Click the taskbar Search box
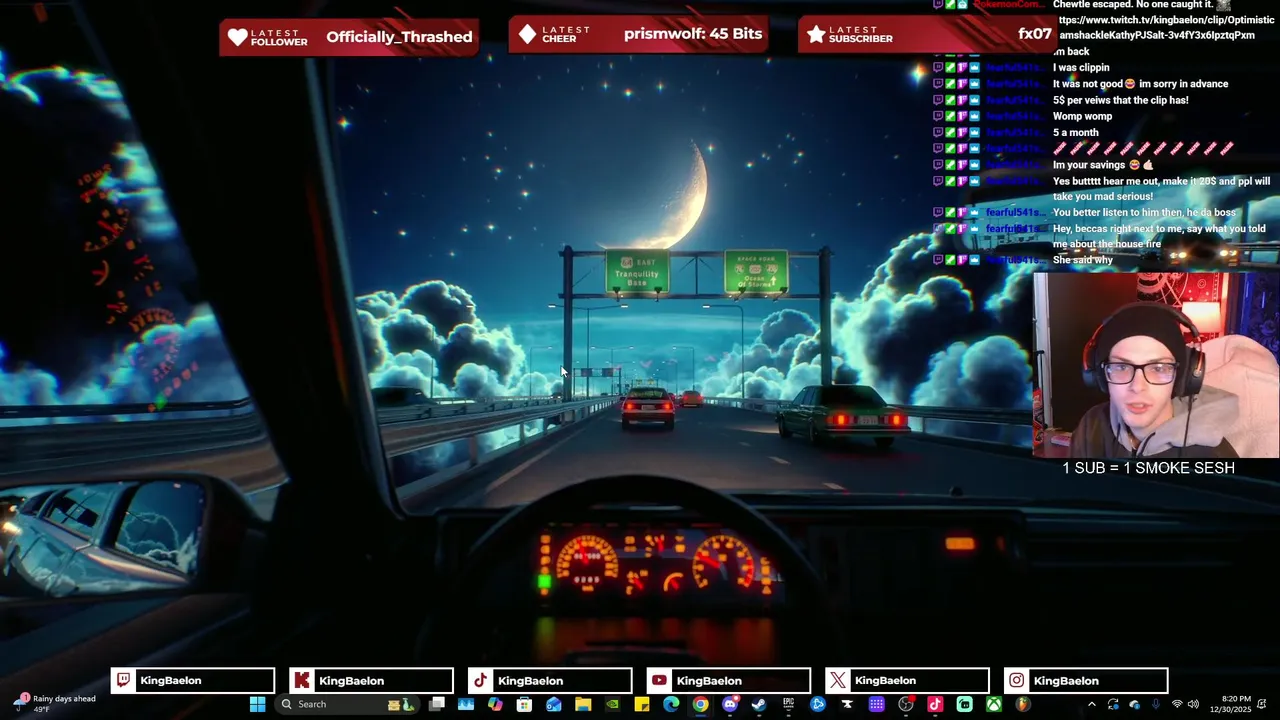 (x=348, y=704)
